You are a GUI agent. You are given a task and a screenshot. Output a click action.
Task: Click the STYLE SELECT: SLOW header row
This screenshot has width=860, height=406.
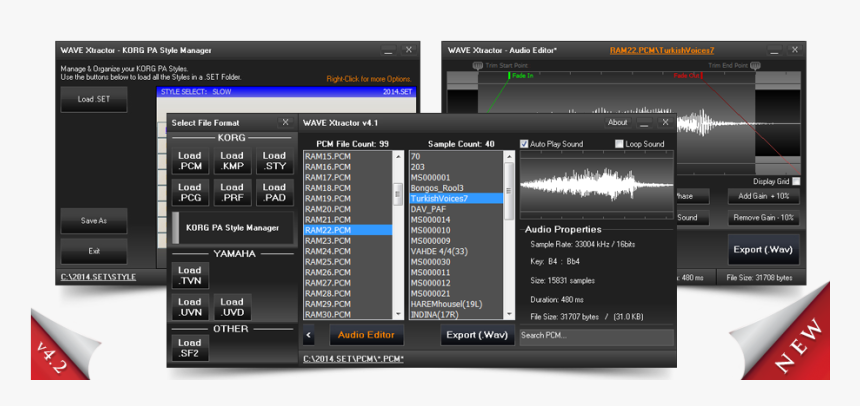[x=286, y=92]
